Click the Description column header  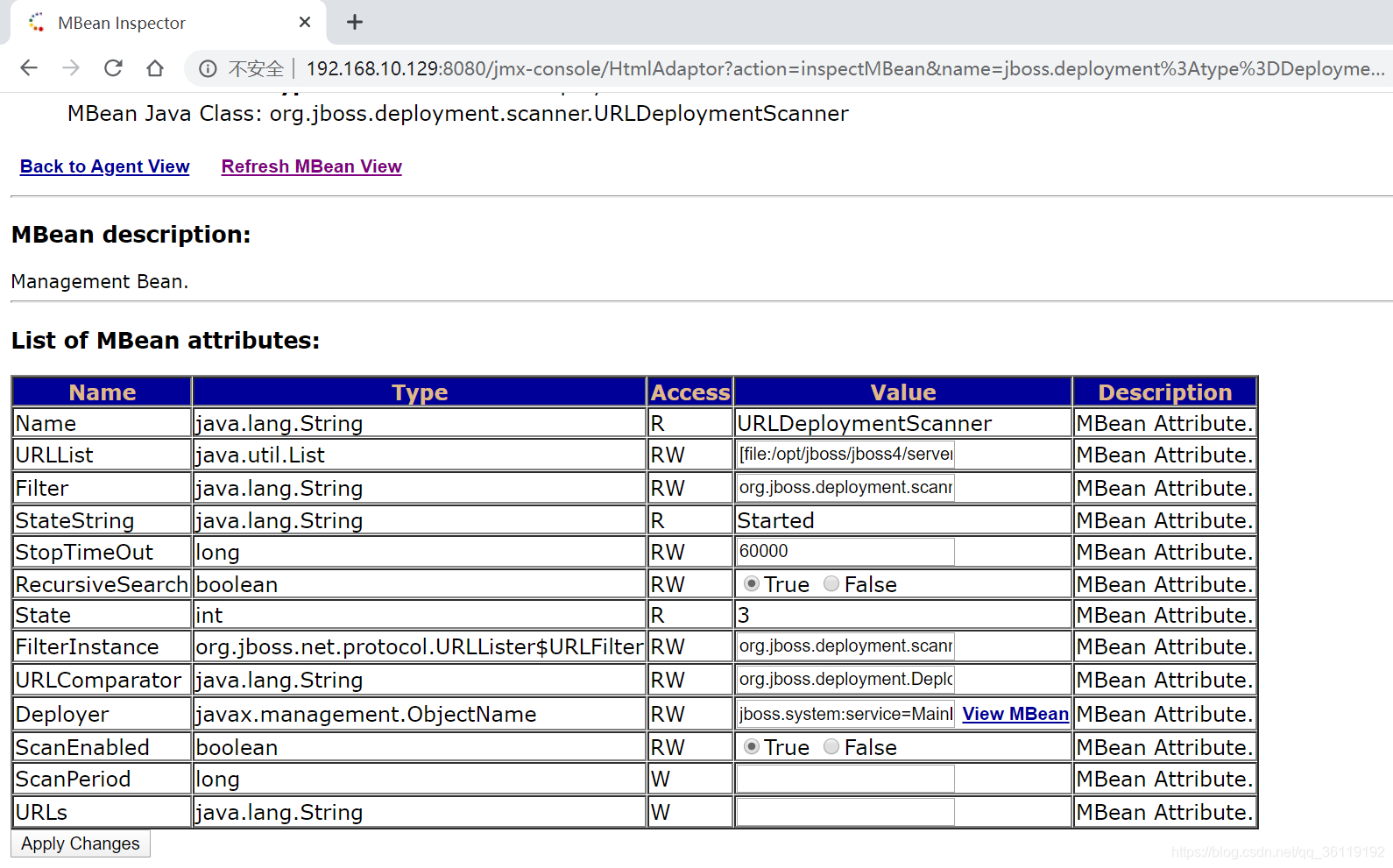(x=1165, y=392)
